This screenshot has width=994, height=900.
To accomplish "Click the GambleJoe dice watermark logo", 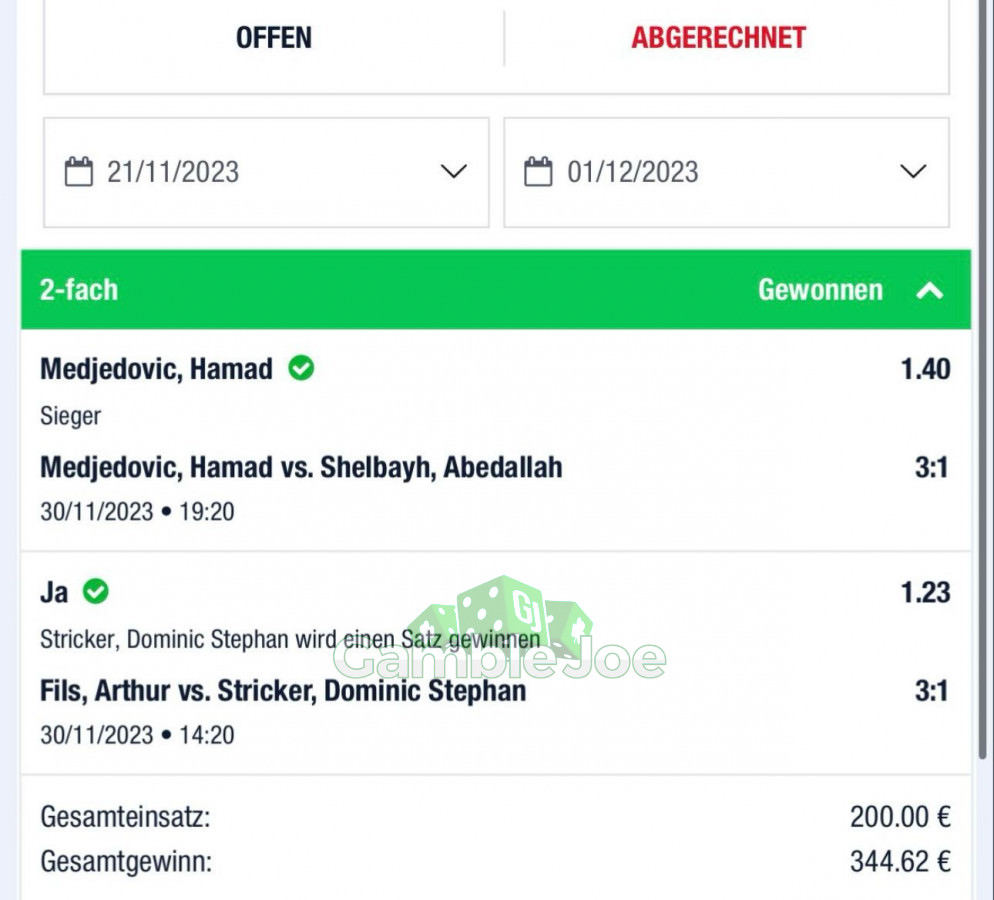I will click(501, 629).
